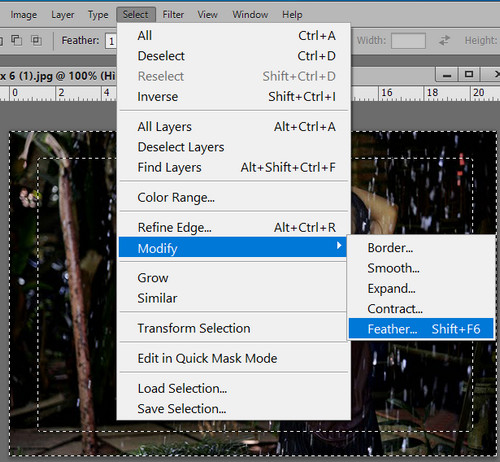Choose Inverse selection entry
The height and width of the screenshot is (462, 500).
[x=233, y=97]
